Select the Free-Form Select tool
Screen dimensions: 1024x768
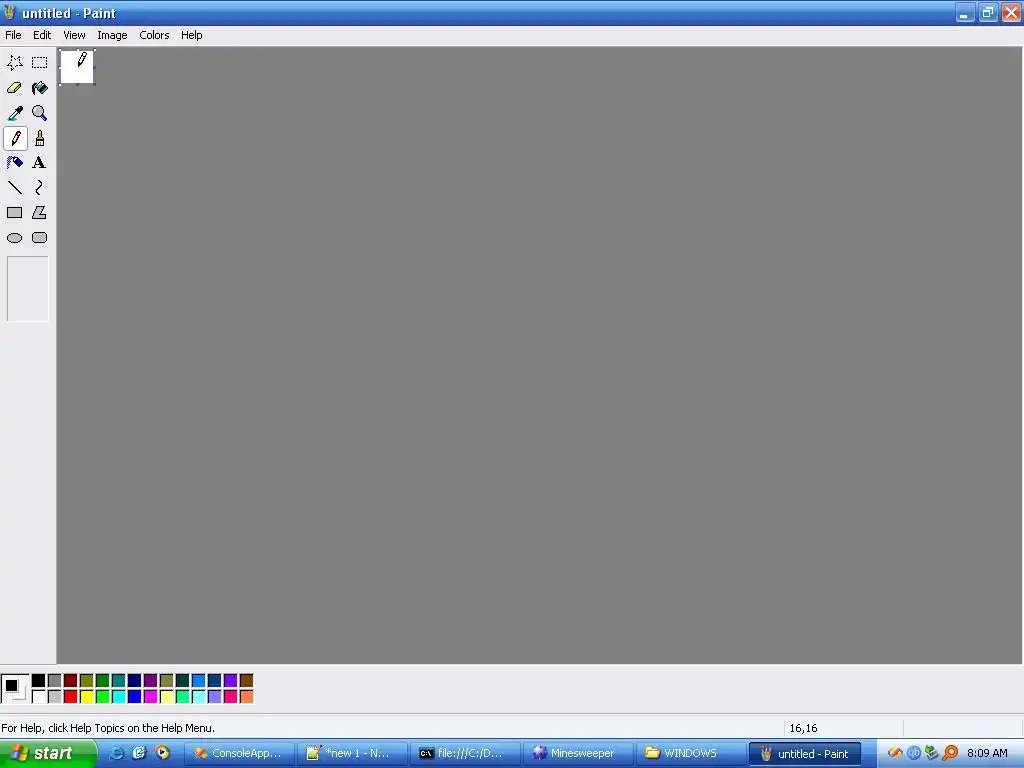click(14, 63)
